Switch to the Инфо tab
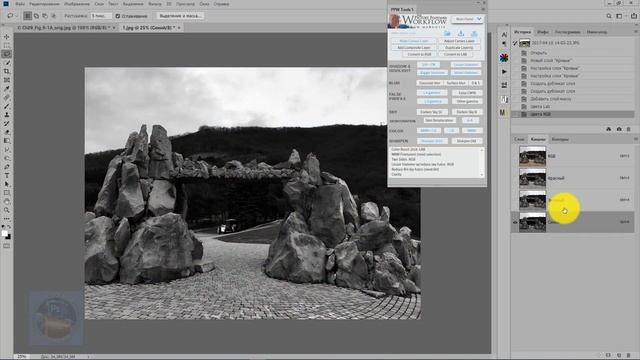 pyautogui.click(x=542, y=32)
